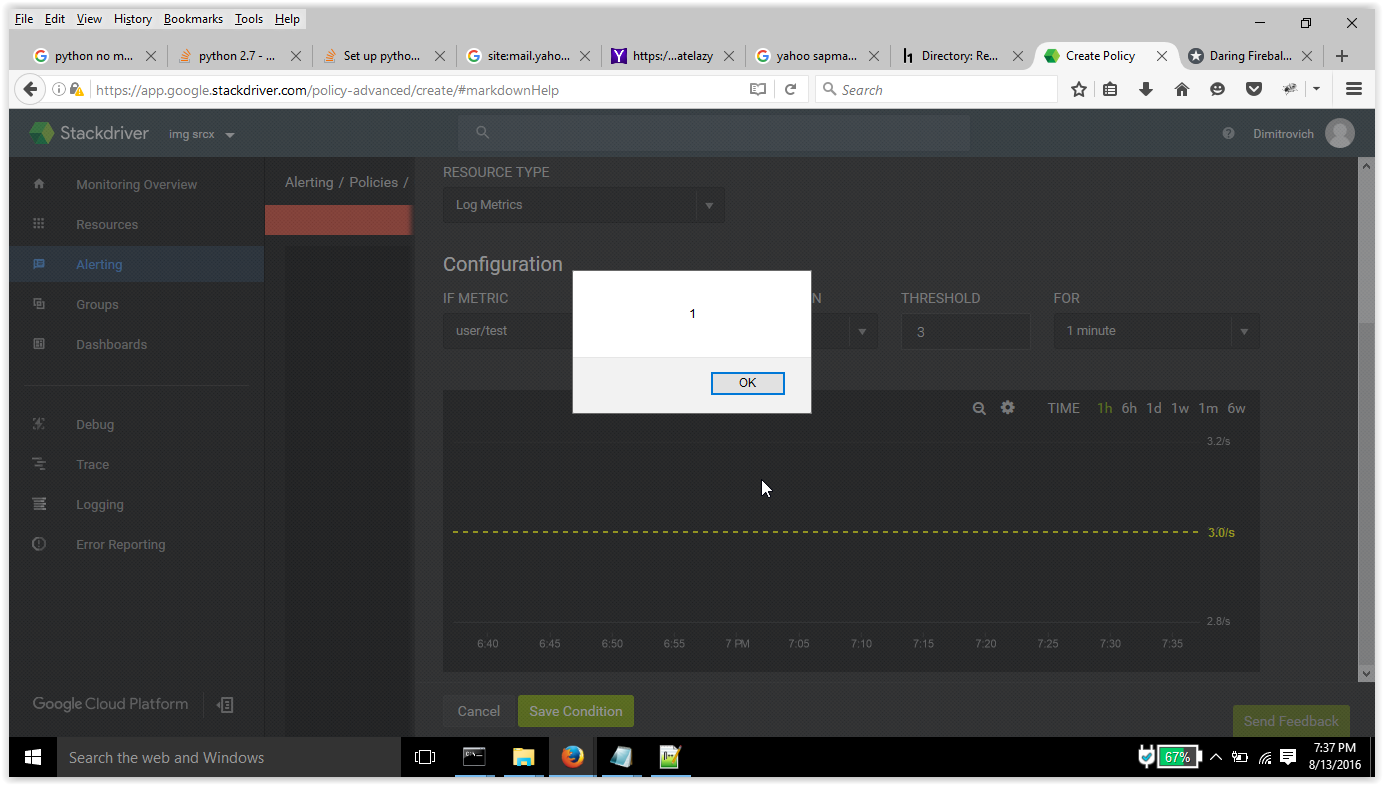This screenshot has height=785, width=1383.
Task: Open the History menu
Action: pos(133,19)
